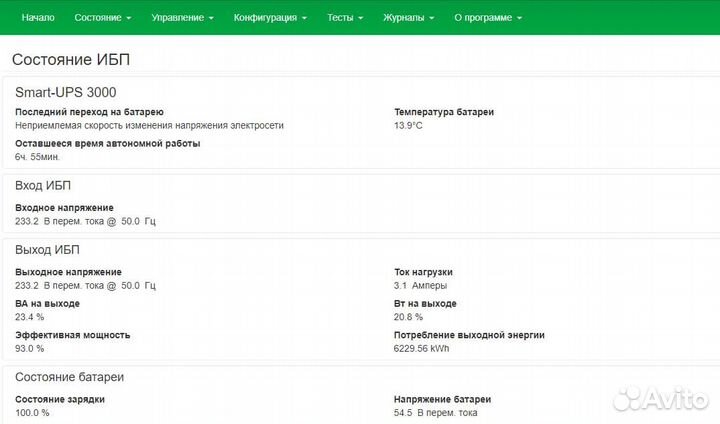Click the load current value 3.1 Амперы
This screenshot has width=720, height=424.
(x=427, y=285)
